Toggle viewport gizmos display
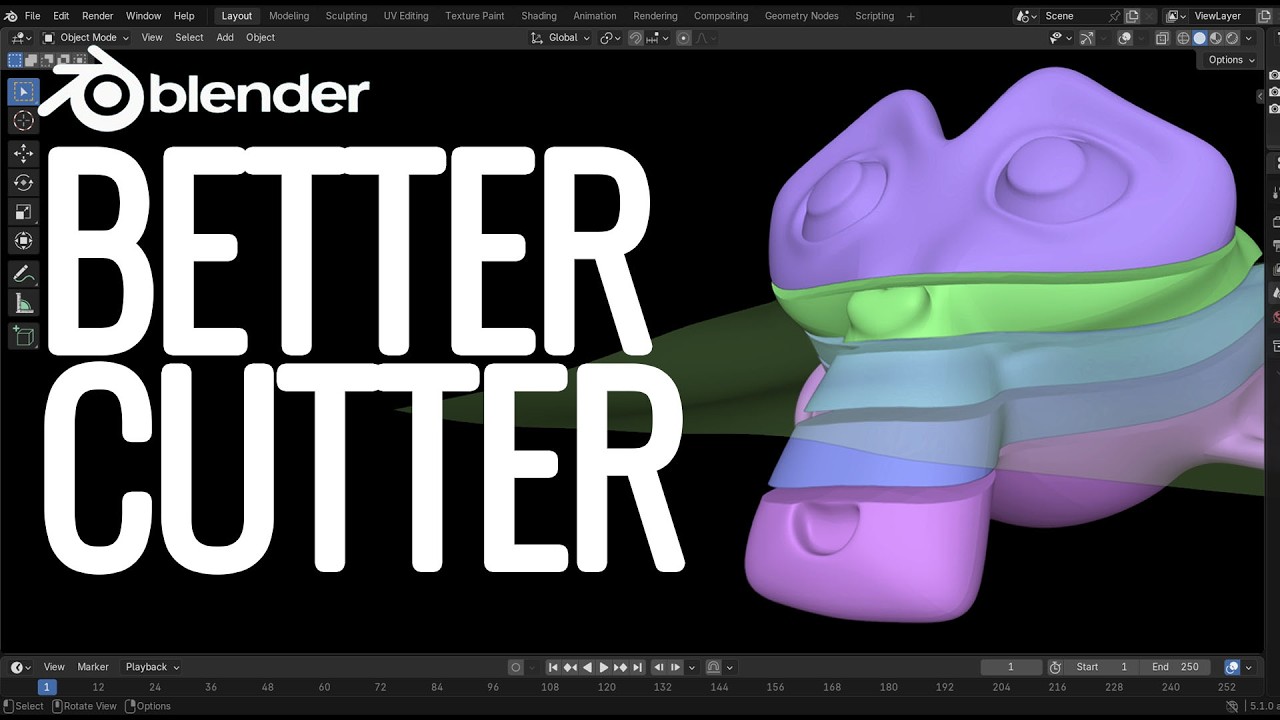Image resolution: width=1280 pixels, height=720 pixels. click(1089, 38)
